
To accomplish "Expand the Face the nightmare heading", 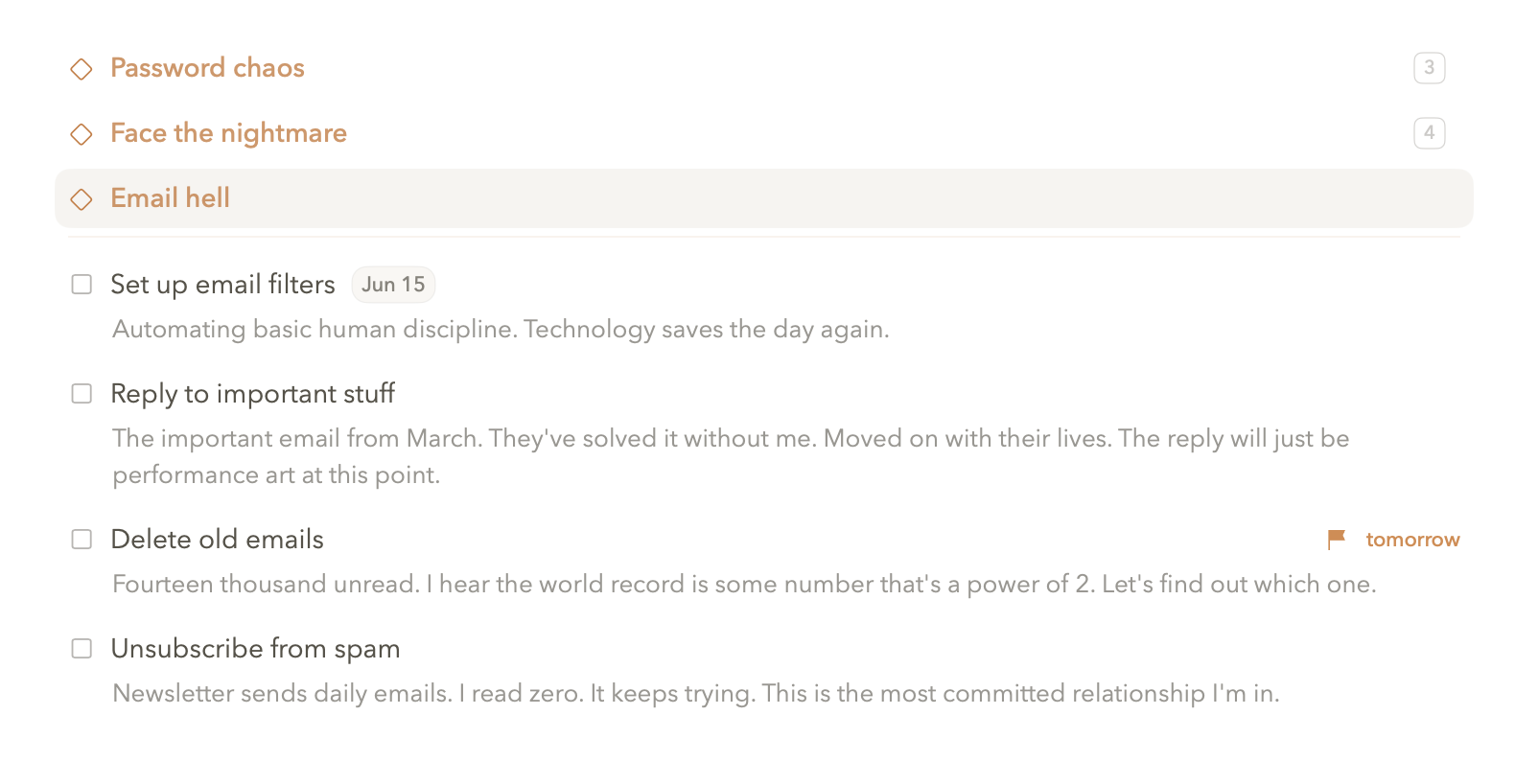I will coord(228,133).
